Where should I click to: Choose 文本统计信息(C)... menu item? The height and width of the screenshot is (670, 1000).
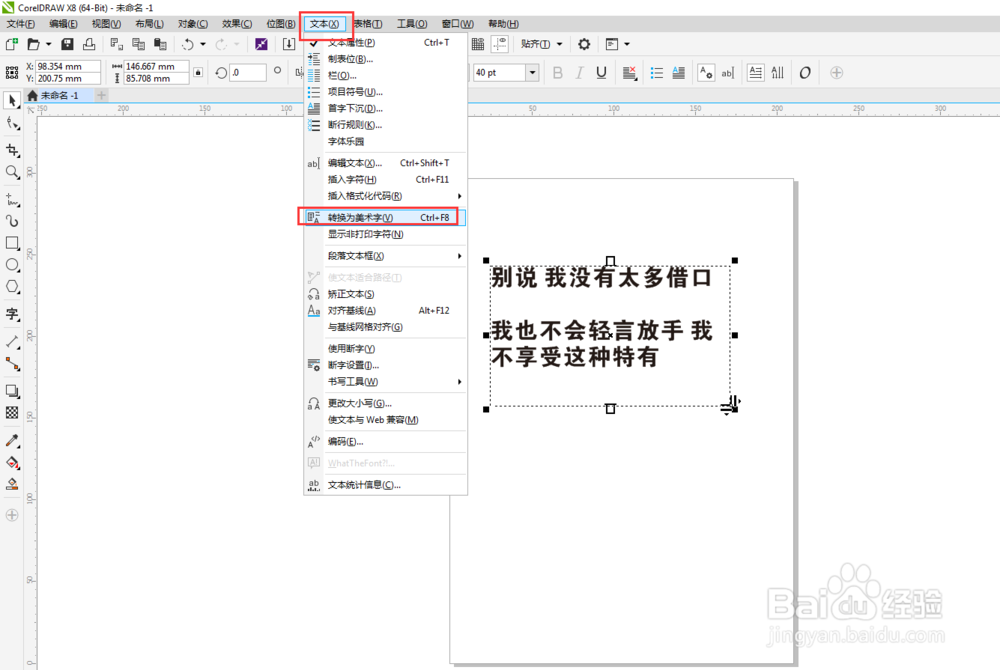tap(386, 484)
